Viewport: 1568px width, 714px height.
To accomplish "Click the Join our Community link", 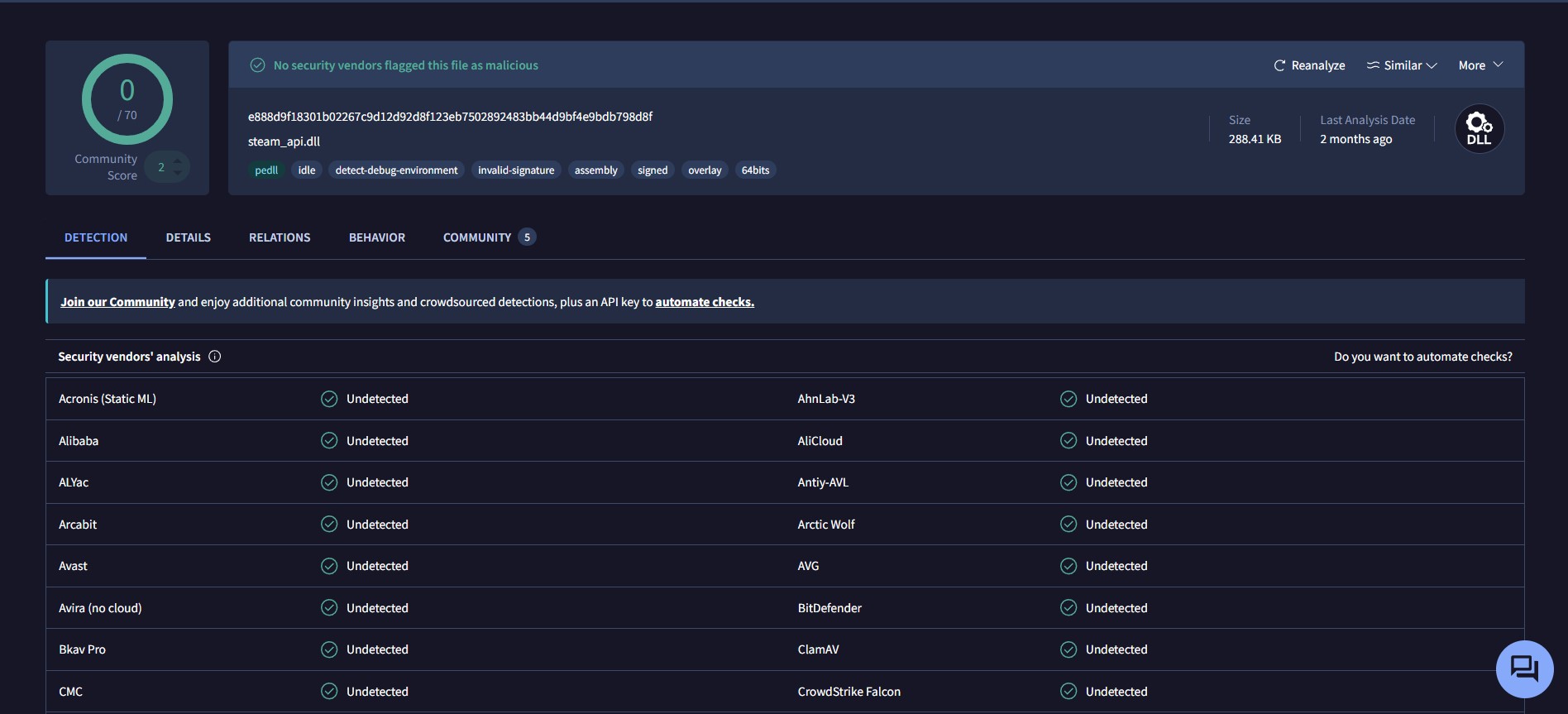I will pos(117,302).
